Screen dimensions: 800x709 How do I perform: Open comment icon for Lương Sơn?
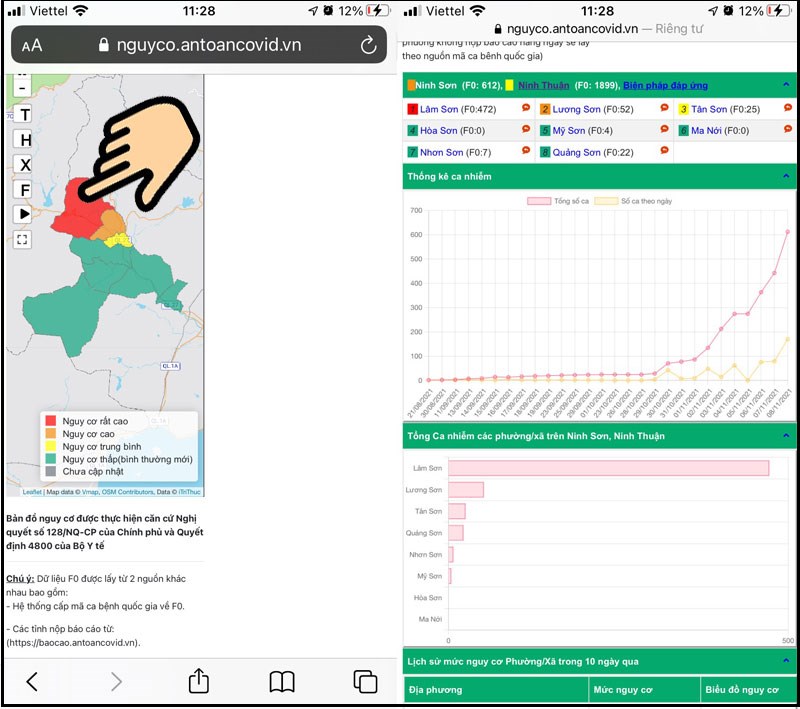[664, 108]
